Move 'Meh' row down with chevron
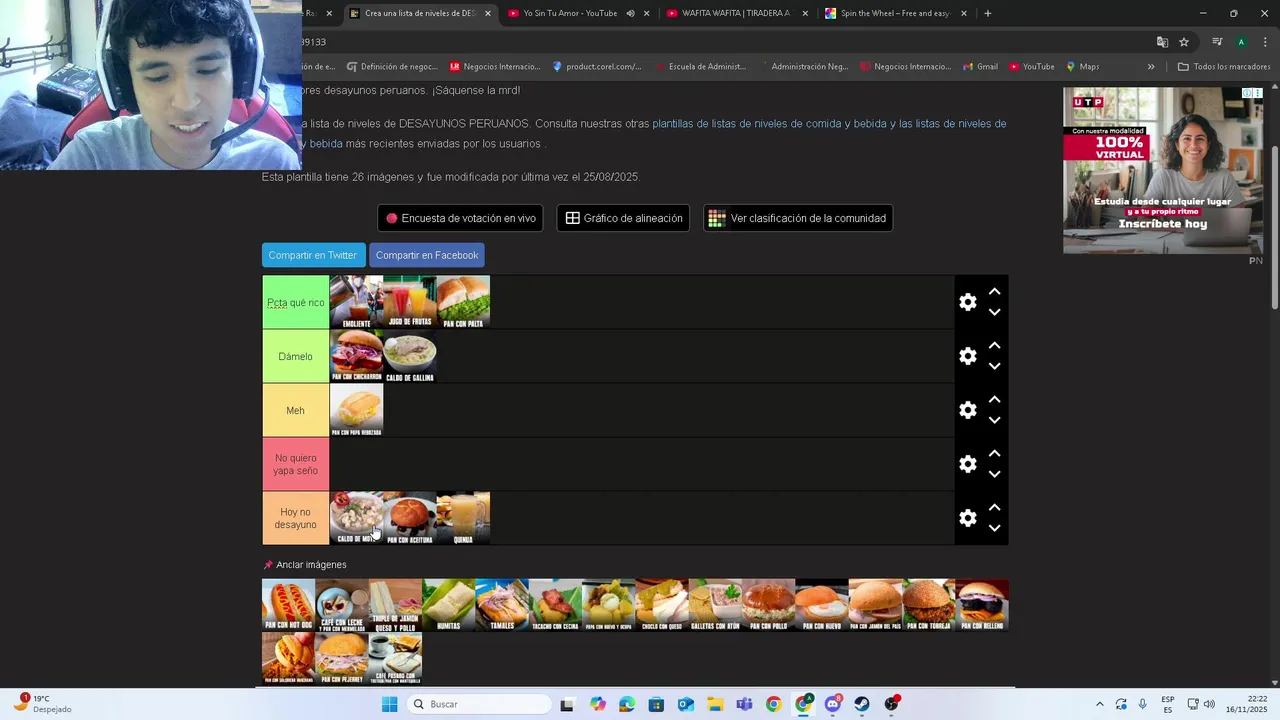1280x720 pixels. pos(994,420)
